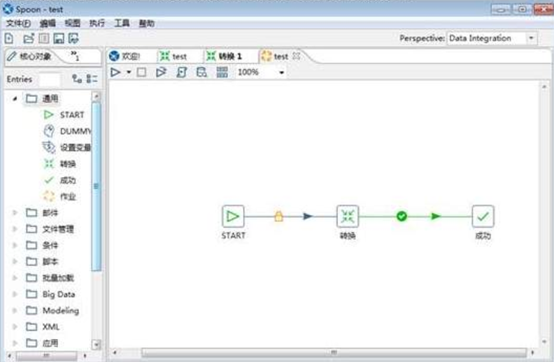Click the explore database icon in the canvas toolbar

click(201, 72)
